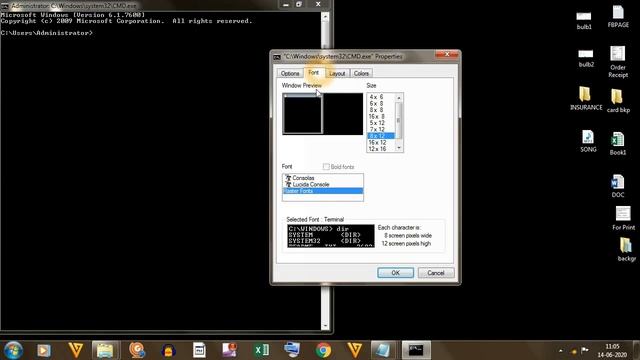Select Raster Fonts in the font list

[322, 191]
